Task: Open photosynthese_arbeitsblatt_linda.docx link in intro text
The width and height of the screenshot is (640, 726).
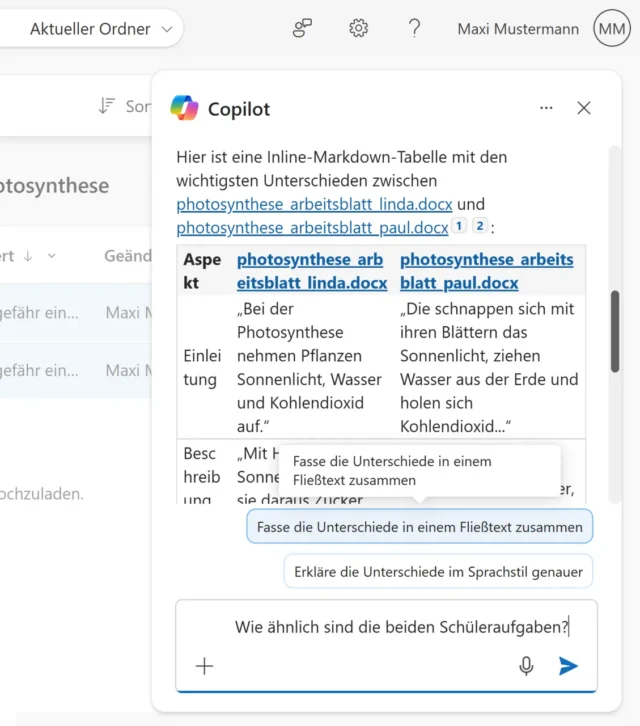Action: pos(314,204)
